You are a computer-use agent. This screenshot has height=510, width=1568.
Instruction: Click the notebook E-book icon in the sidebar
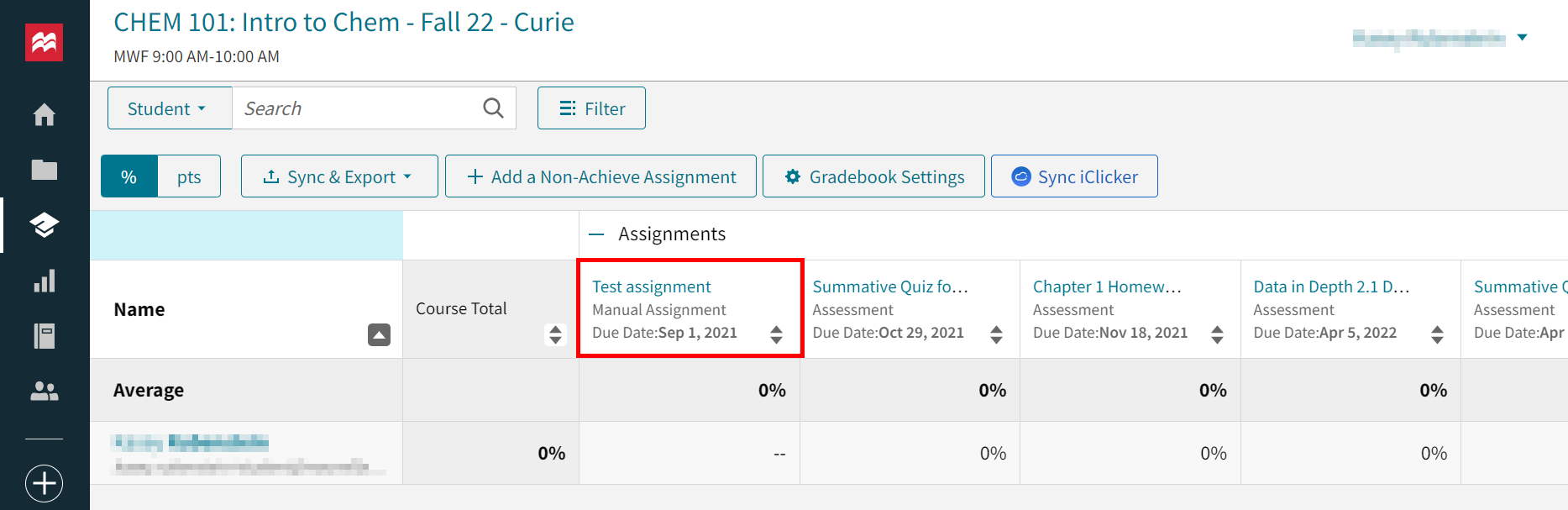[44, 335]
